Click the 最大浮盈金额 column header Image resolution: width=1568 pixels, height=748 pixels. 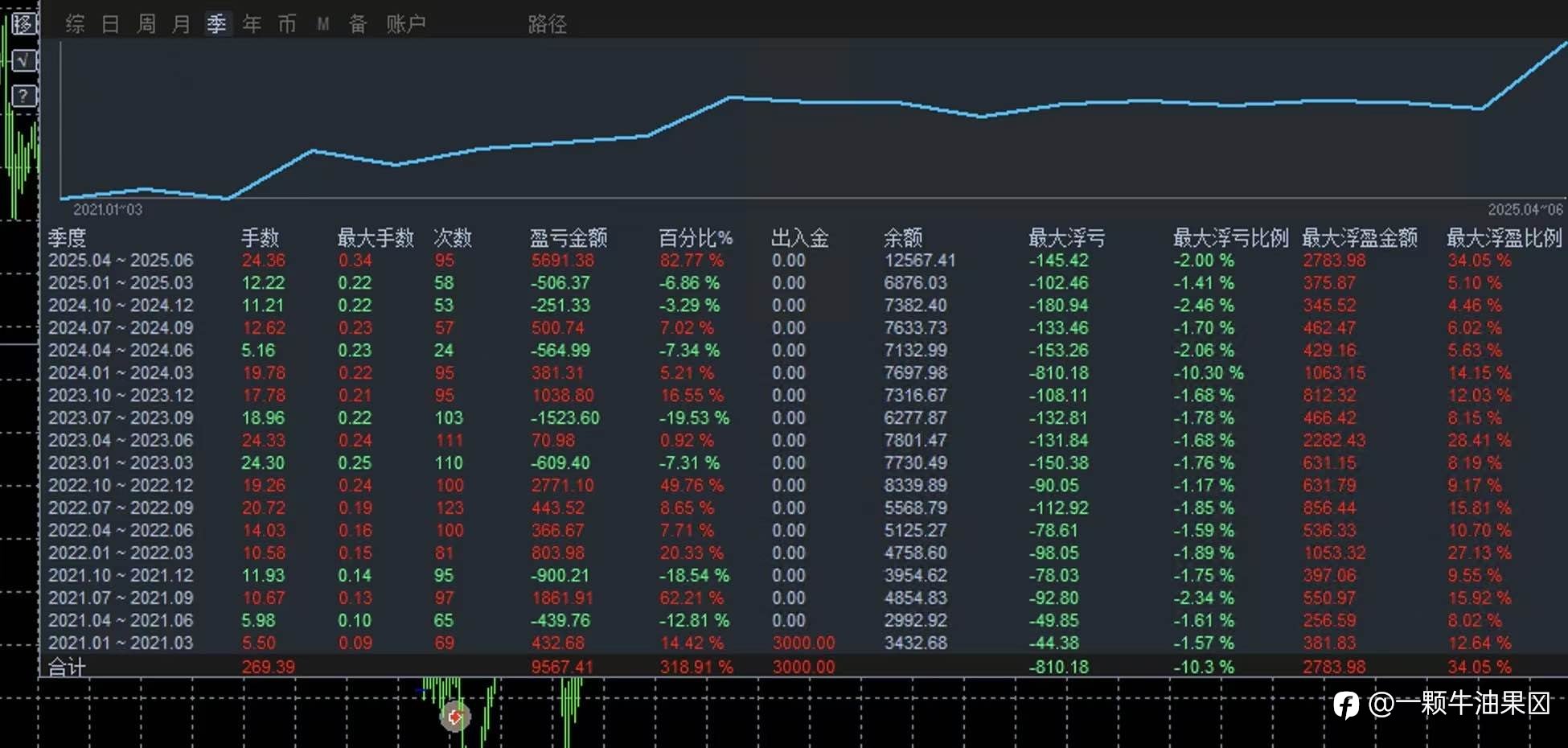point(1360,237)
